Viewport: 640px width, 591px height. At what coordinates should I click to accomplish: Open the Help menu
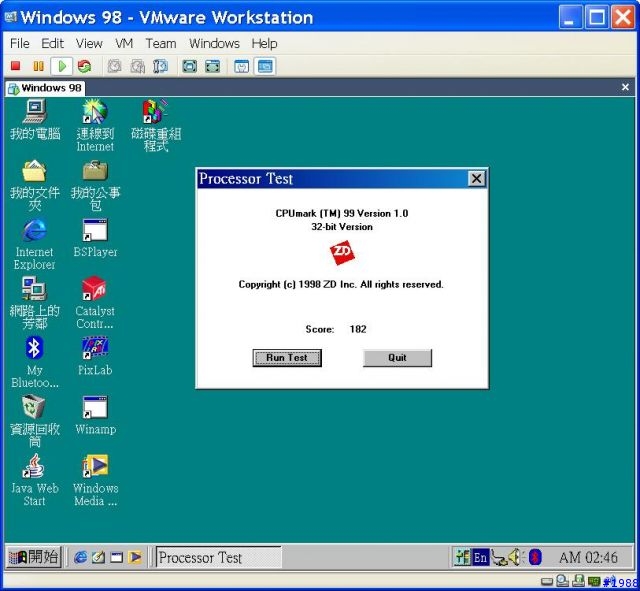(264, 43)
